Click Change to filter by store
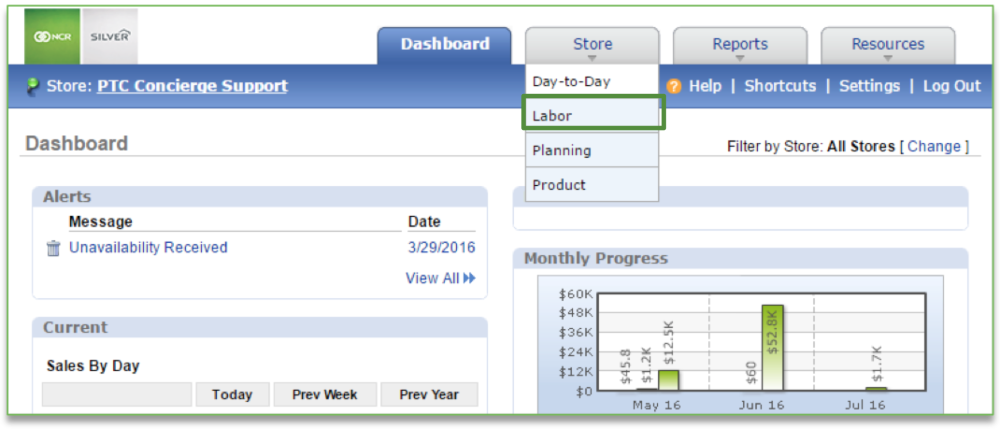The height and width of the screenshot is (429, 1000). [x=934, y=146]
